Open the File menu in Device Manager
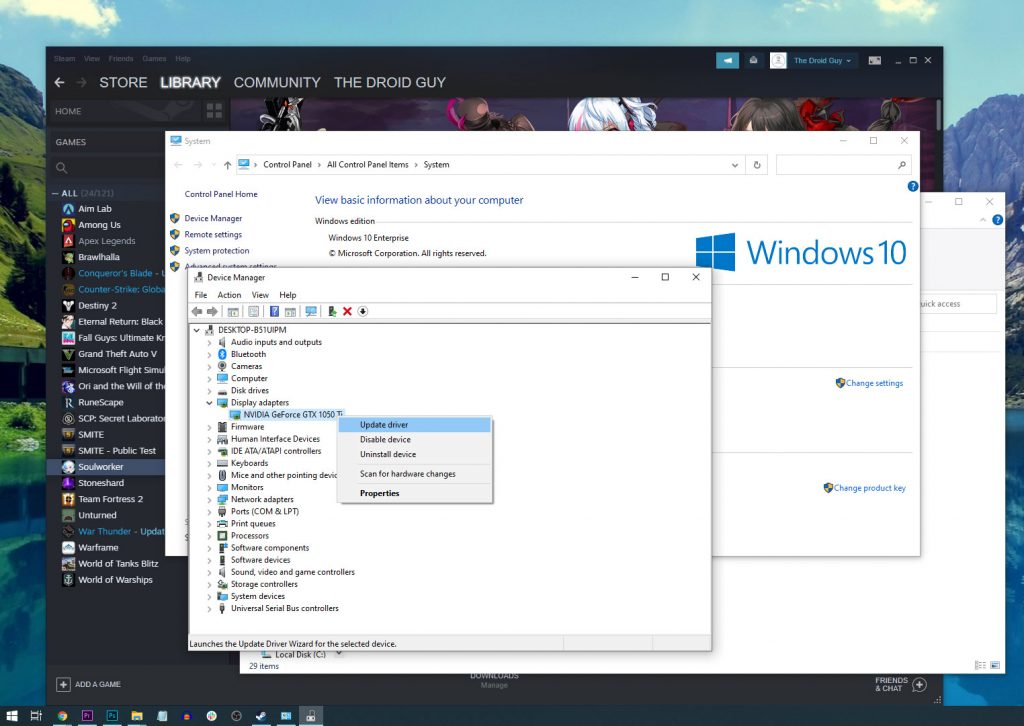This screenshot has height=726, width=1024. coord(201,295)
